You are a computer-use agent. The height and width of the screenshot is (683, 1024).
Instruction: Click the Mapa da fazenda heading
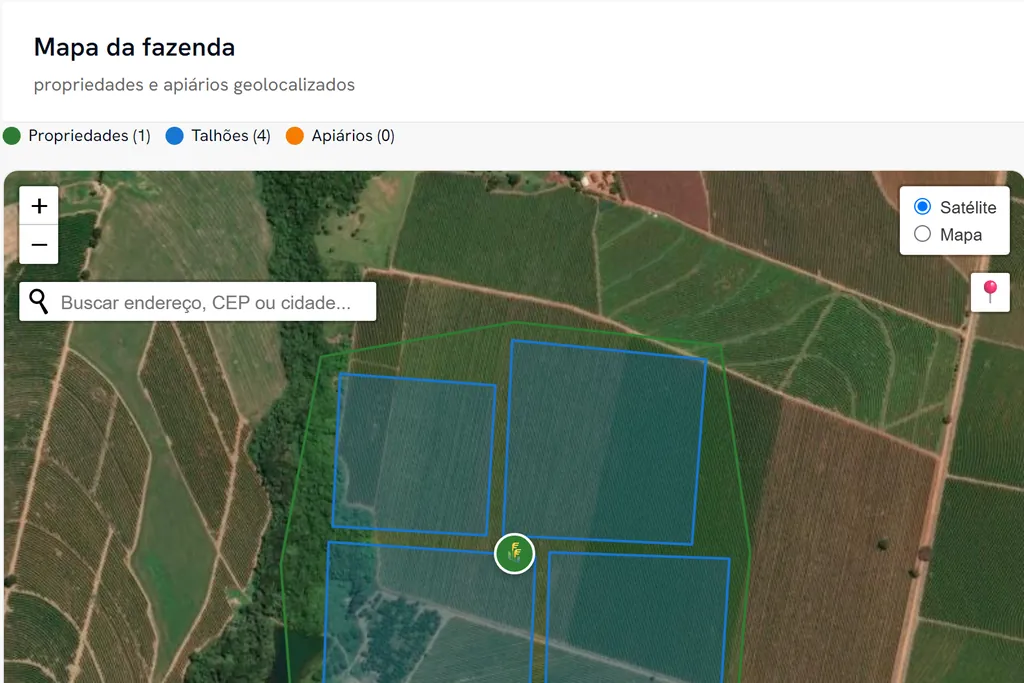(135, 47)
